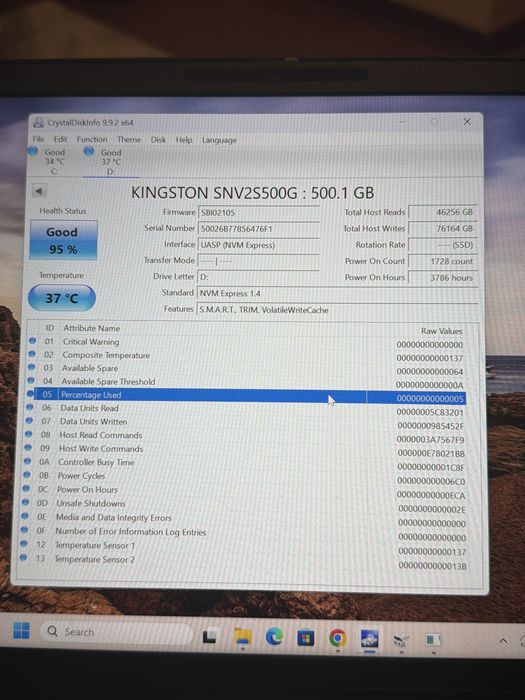The width and height of the screenshot is (525, 700).
Task: Select the Media and Data Integrity Errors row
Action: tap(245, 519)
